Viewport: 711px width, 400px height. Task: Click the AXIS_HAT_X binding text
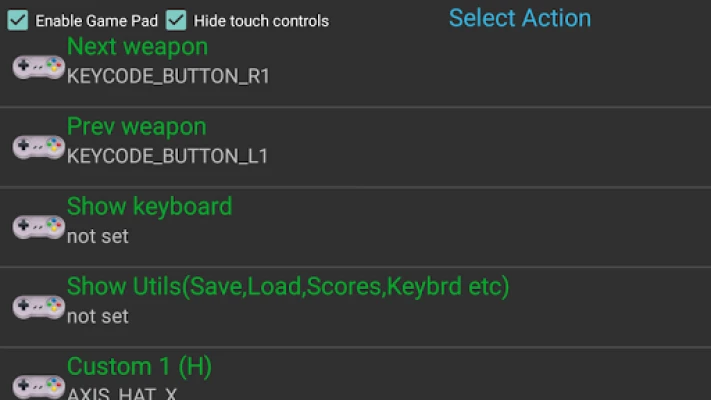[x=122, y=393]
